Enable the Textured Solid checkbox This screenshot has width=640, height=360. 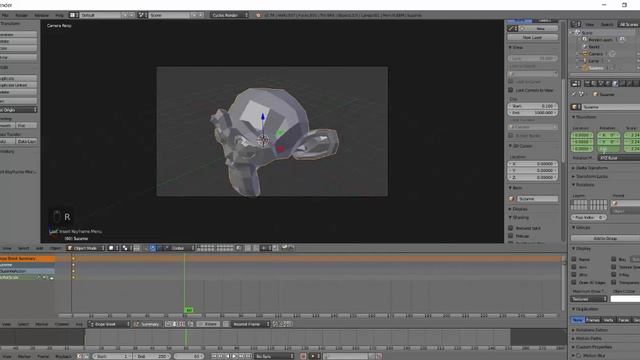511,228
